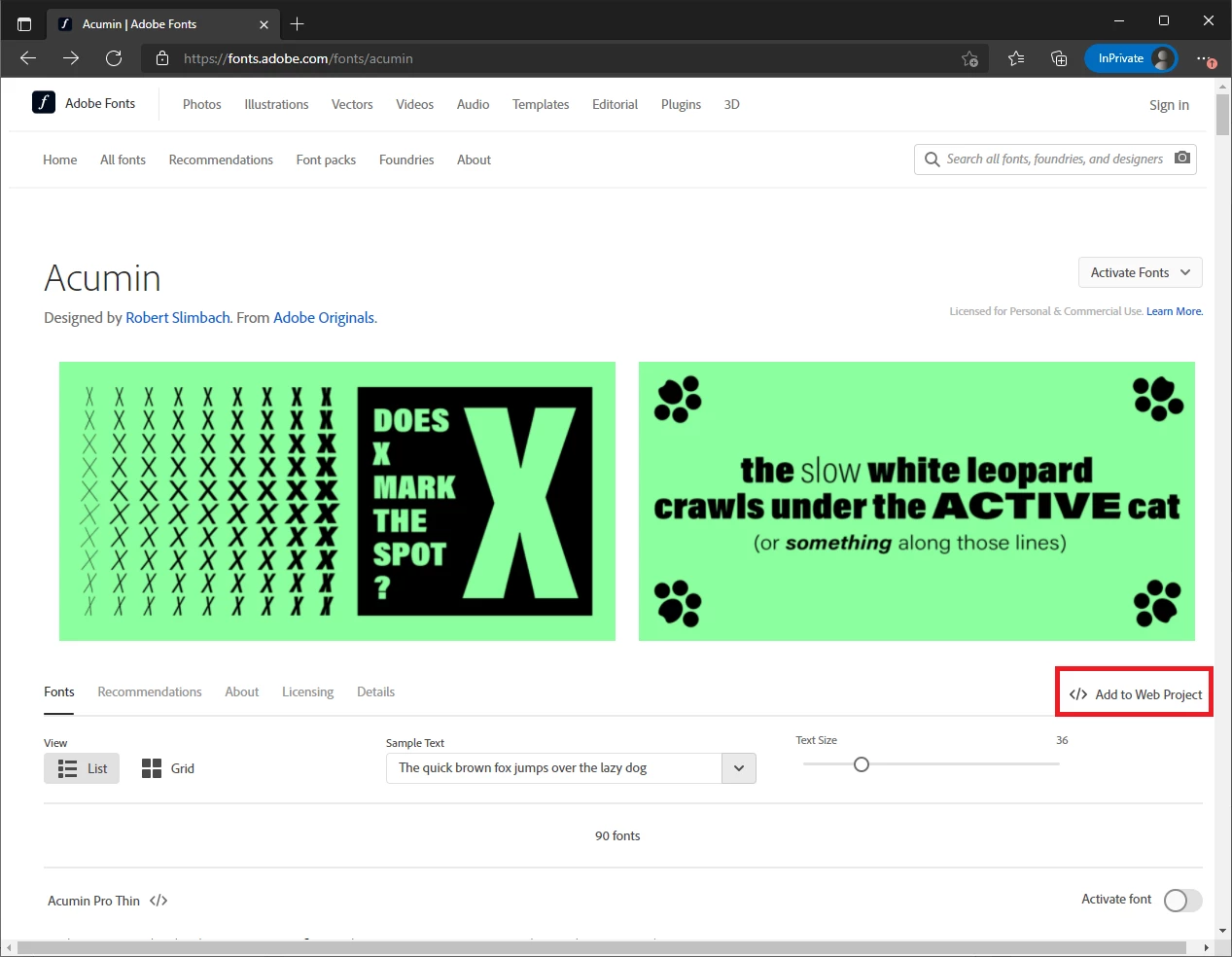
Task: Click the Sign in link
Action: point(1169,105)
